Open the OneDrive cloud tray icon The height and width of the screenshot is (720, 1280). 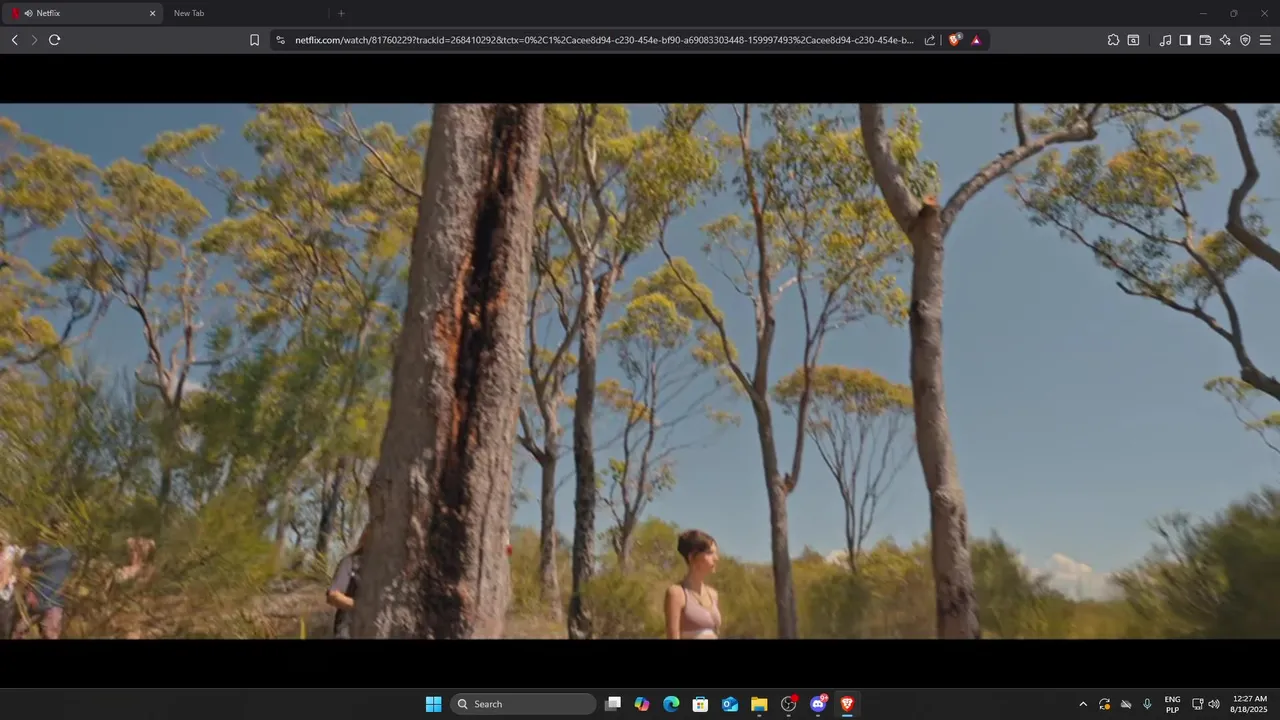pyautogui.click(x=1126, y=704)
